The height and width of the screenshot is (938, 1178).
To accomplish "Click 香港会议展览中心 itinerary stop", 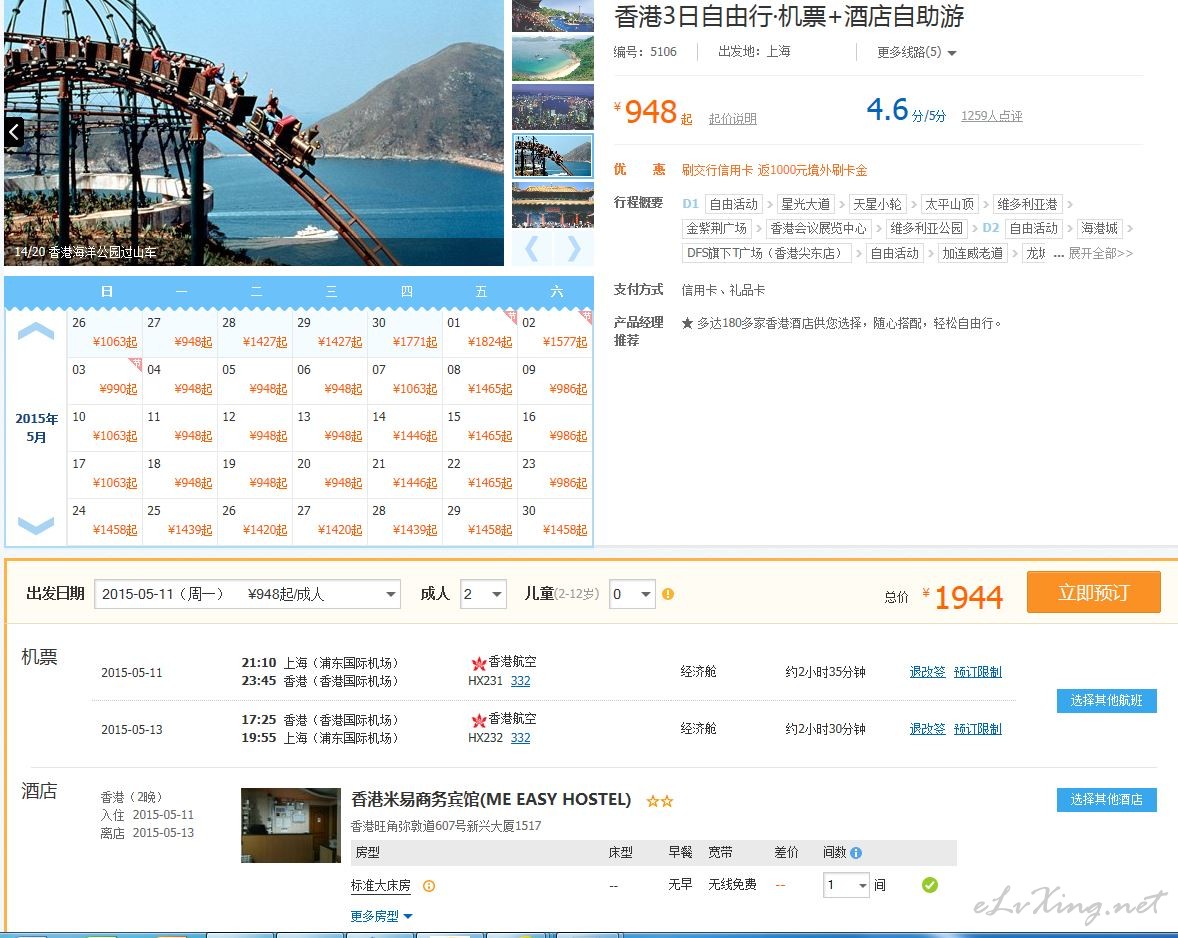I will click(x=818, y=228).
